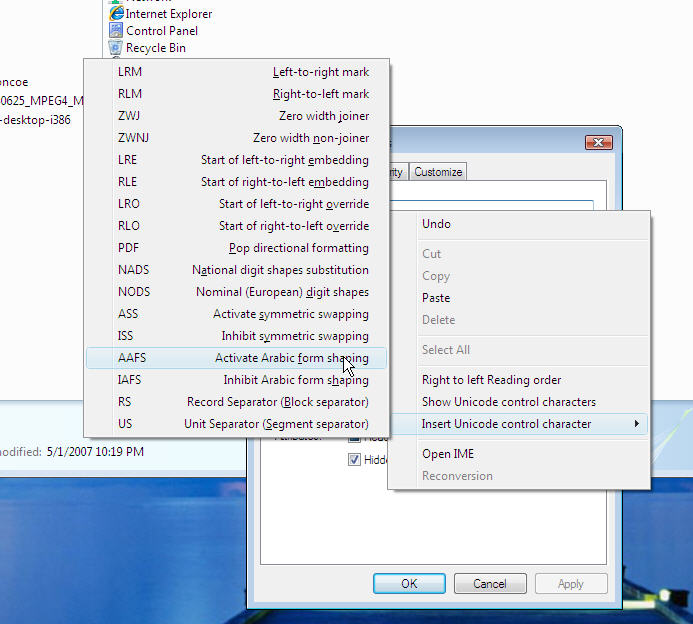Click Reconversion in the context menu

click(x=519, y=476)
